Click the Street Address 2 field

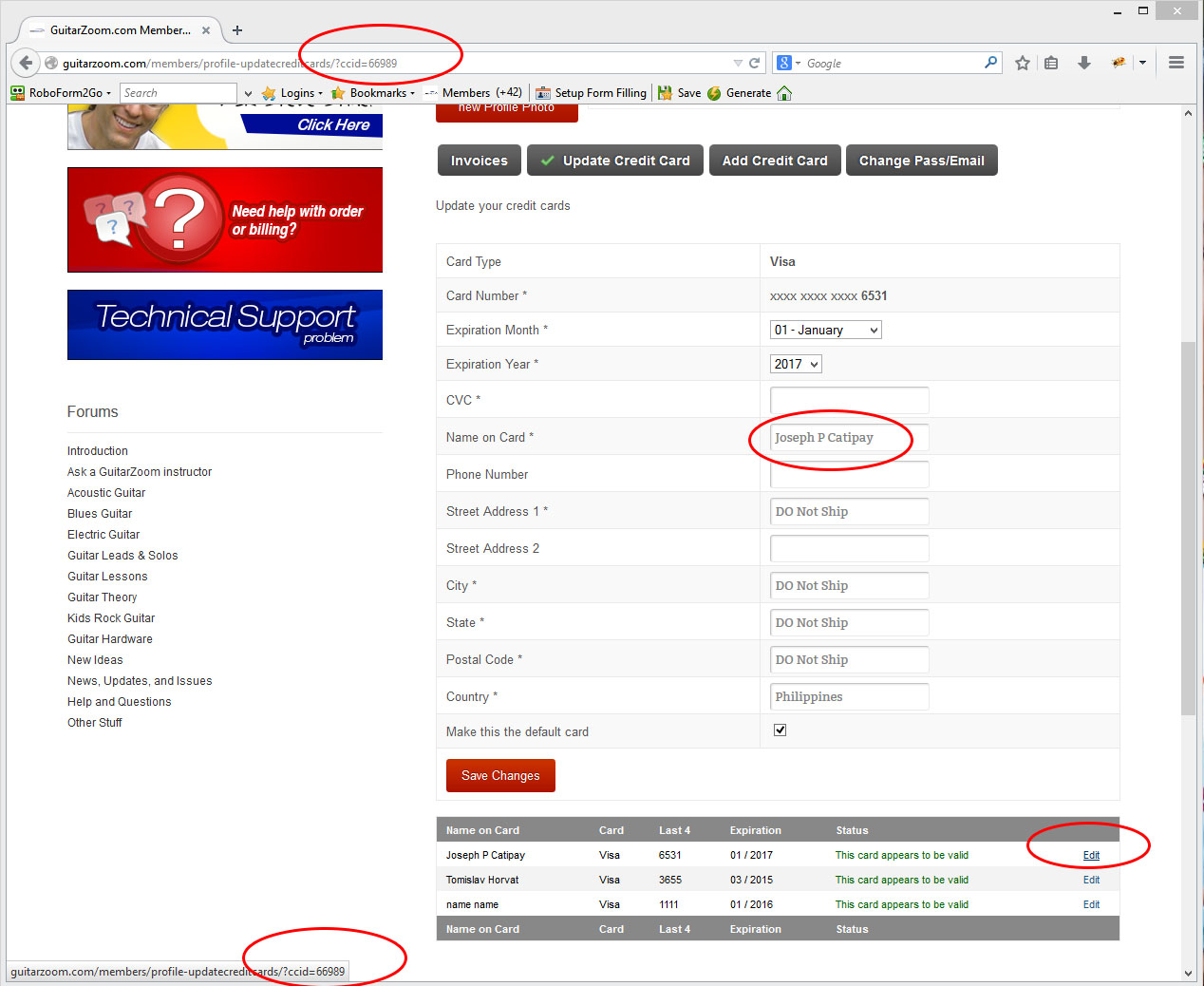[x=849, y=548]
